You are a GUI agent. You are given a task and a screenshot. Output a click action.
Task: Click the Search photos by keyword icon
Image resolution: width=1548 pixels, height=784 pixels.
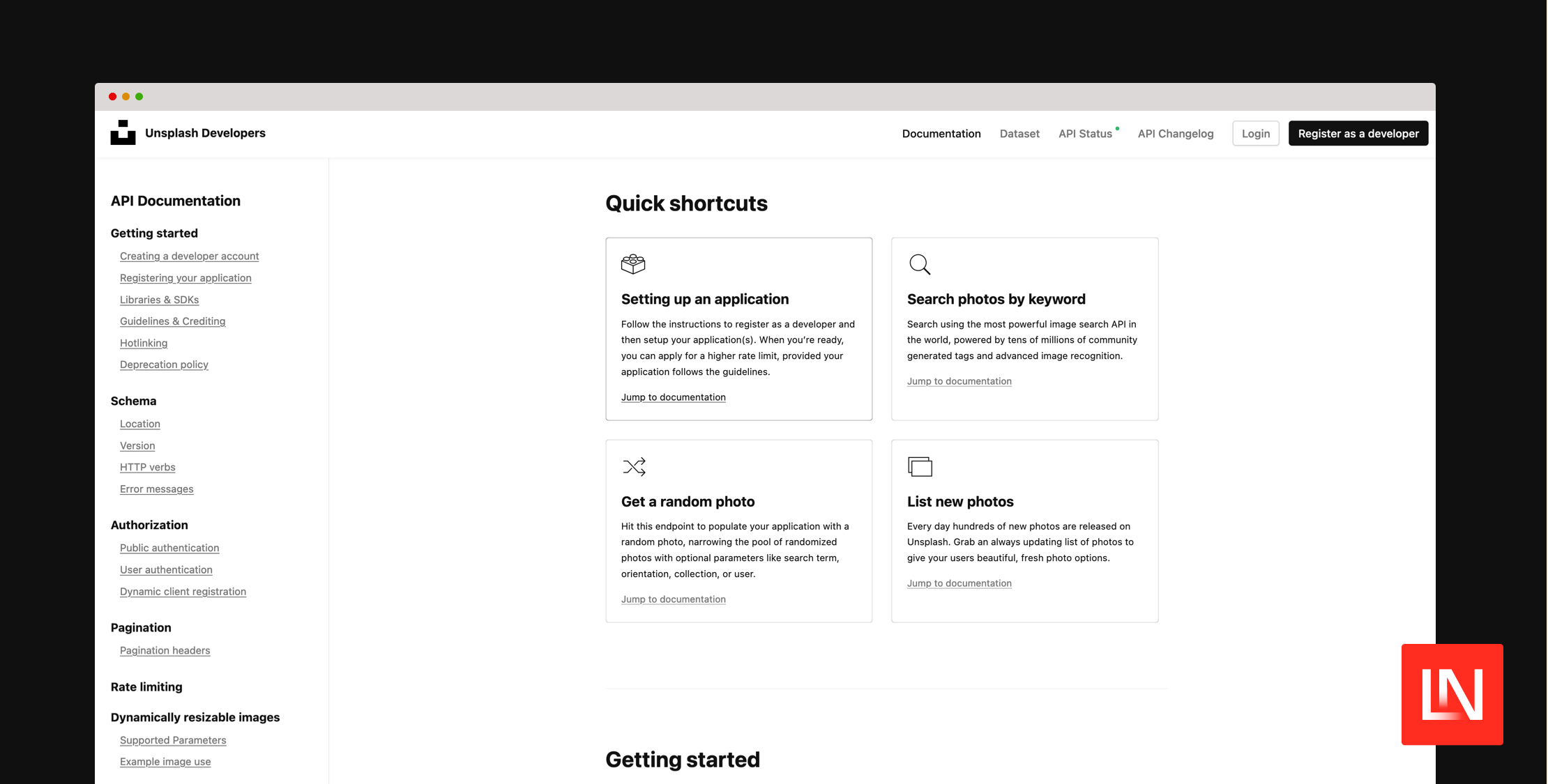(x=920, y=264)
